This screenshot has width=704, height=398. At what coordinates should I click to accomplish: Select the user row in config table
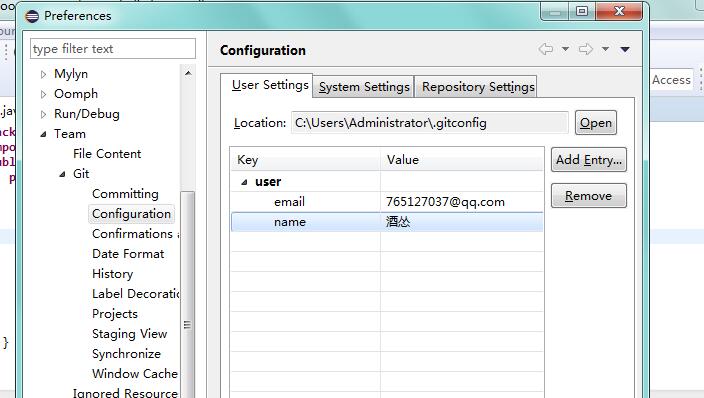point(387,182)
